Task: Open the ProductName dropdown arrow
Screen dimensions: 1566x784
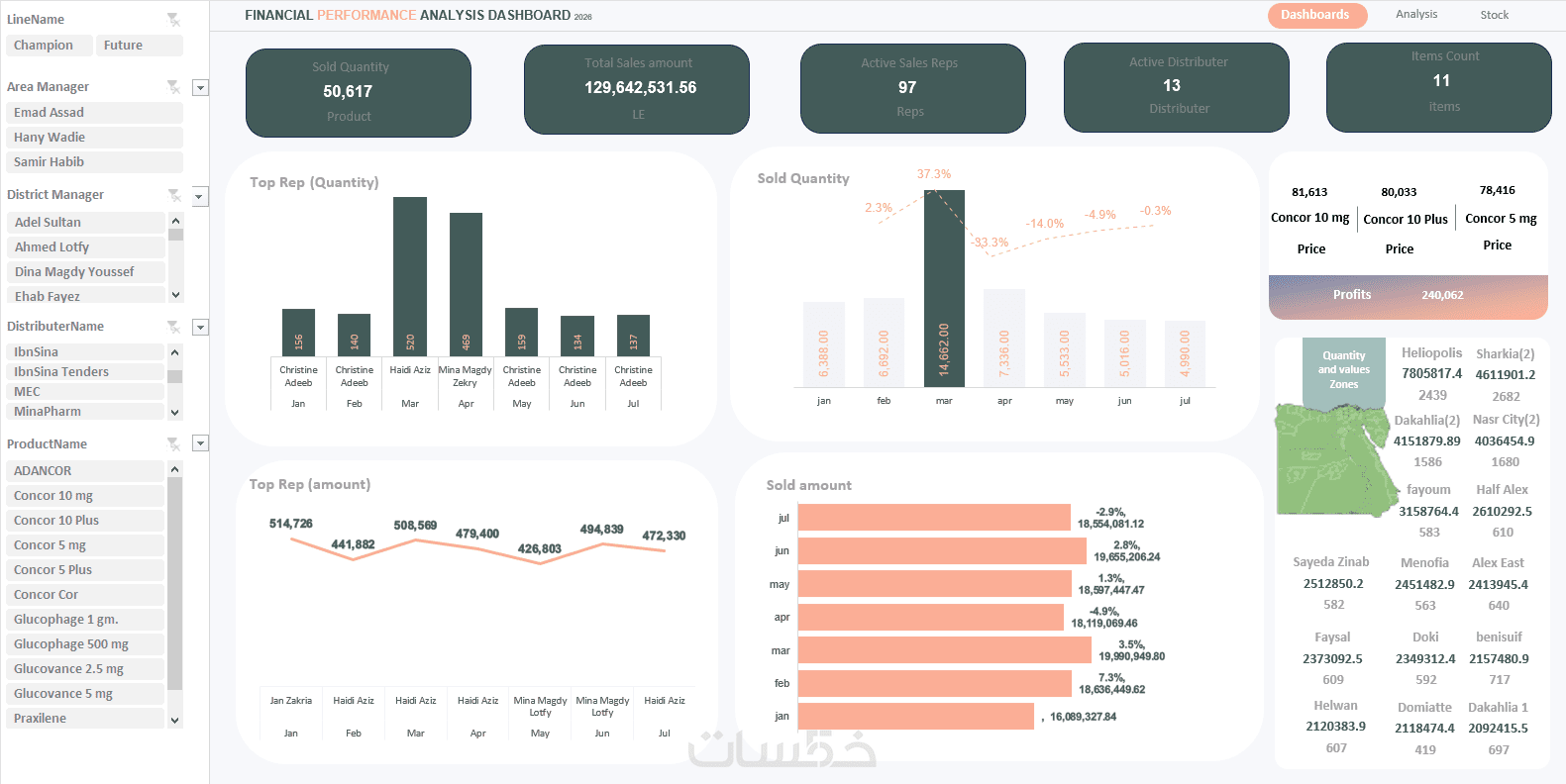Action: click(200, 443)
